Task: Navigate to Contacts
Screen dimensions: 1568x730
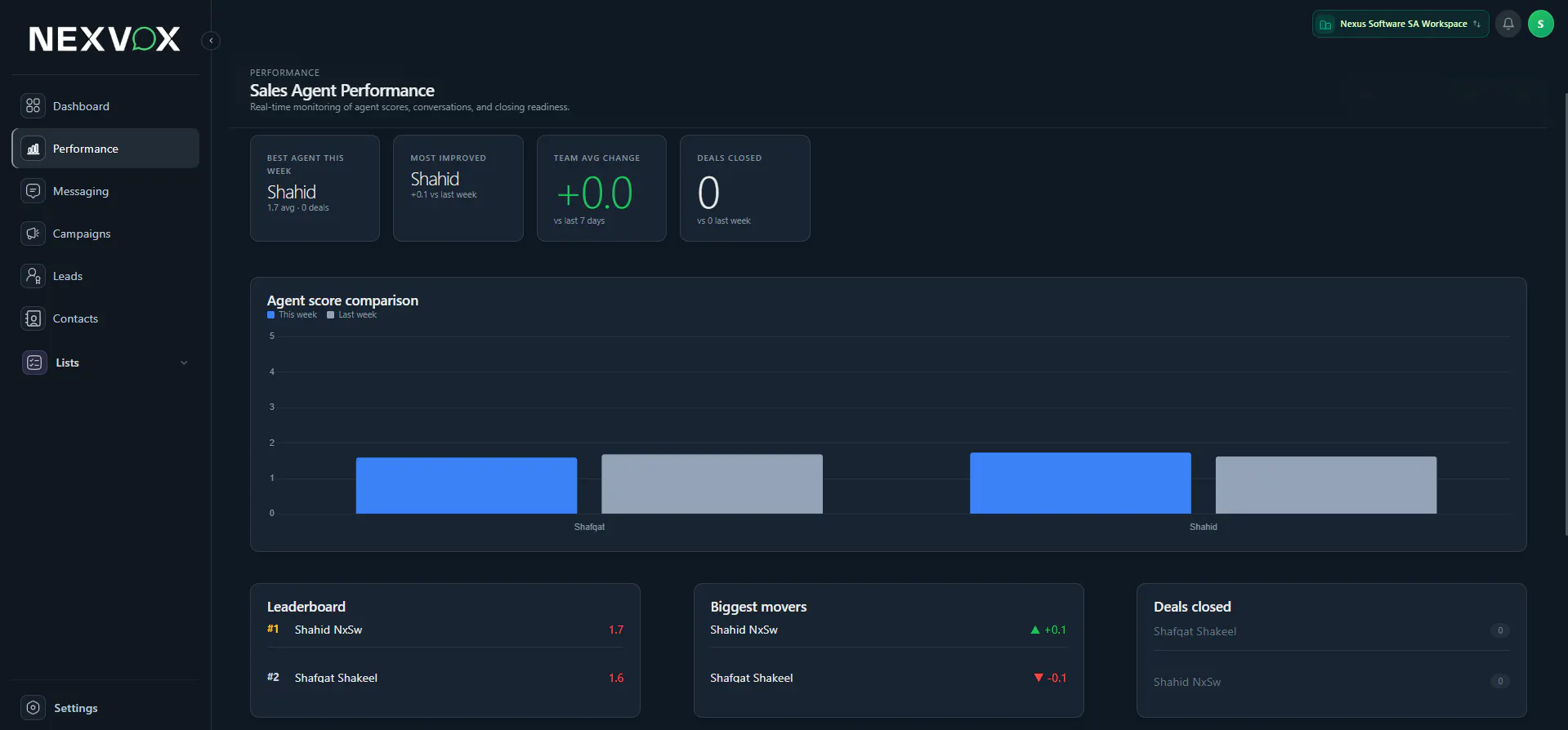Action: (x=105, y=318)
